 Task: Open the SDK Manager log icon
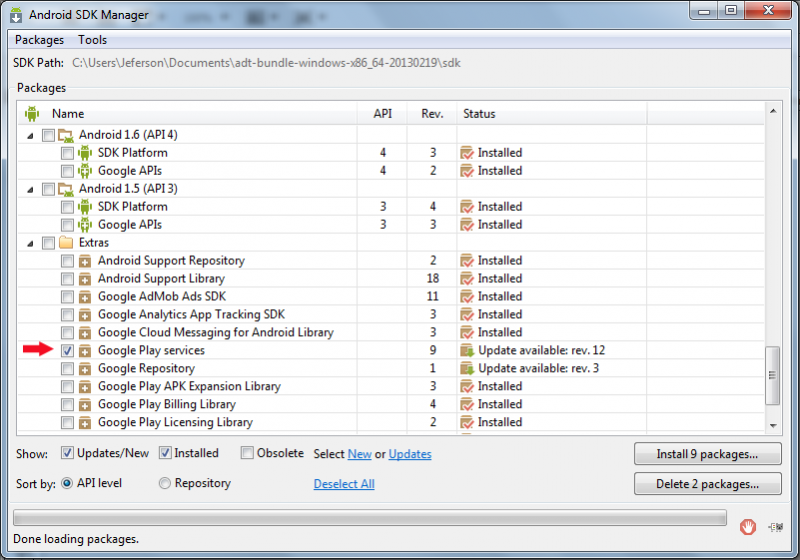click(x=776, y=527)
